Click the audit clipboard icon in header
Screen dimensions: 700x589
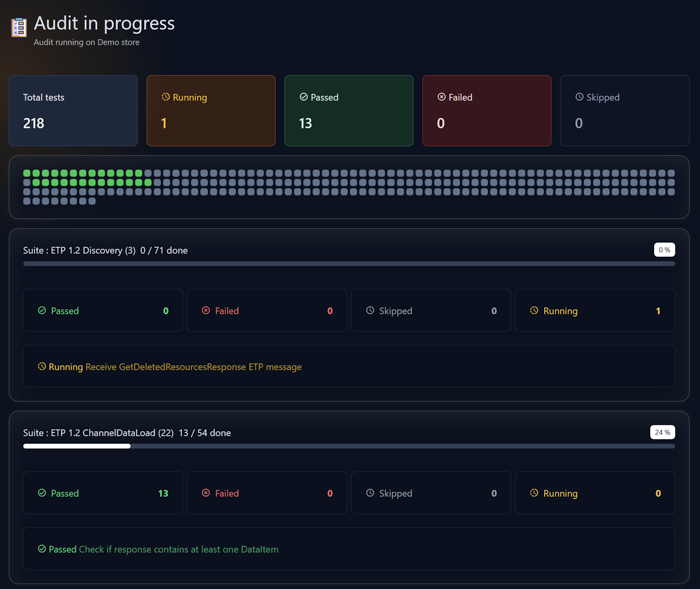(19, 27)
